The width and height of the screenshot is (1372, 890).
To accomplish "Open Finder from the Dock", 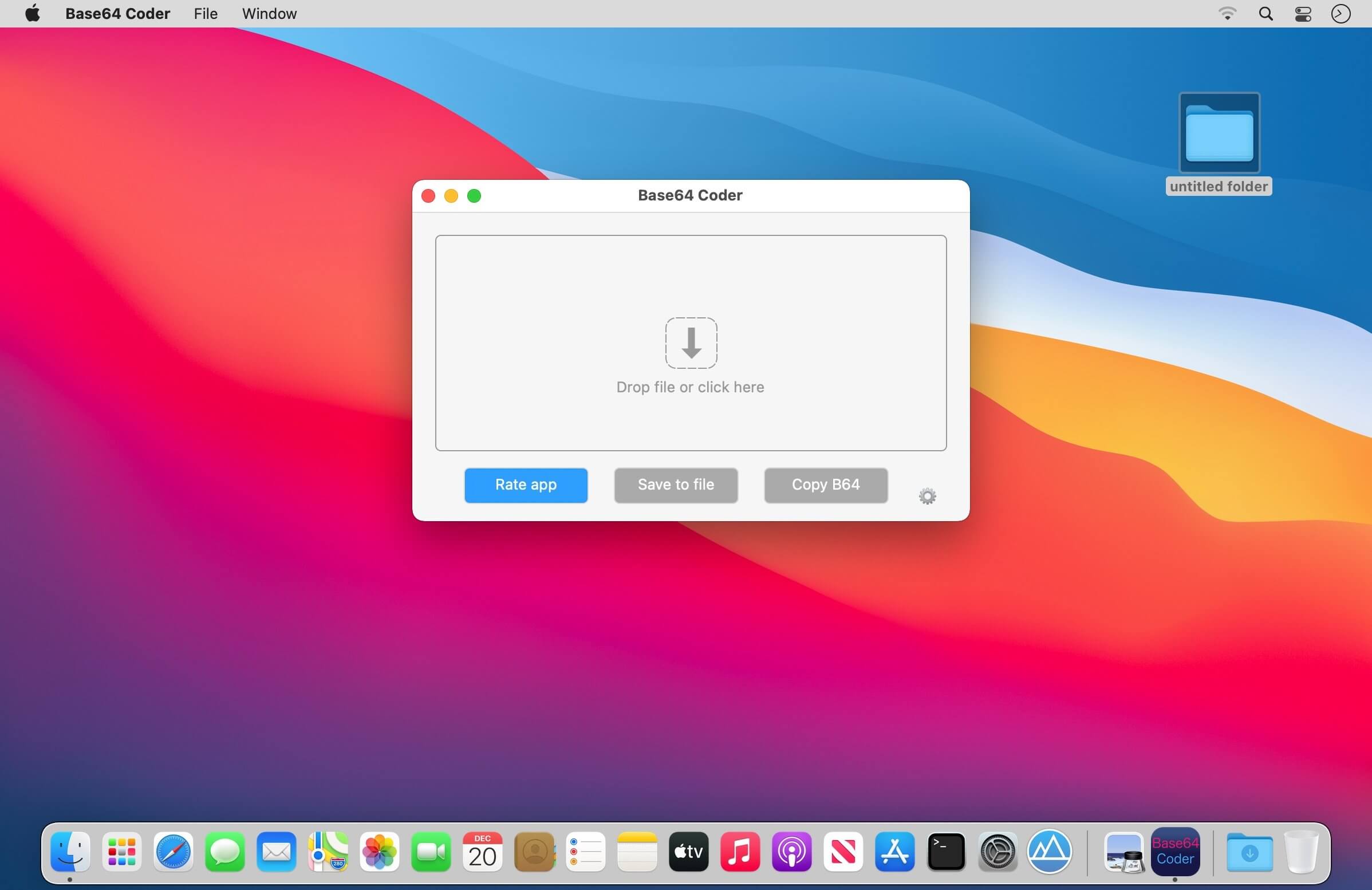I will [70, 852].
